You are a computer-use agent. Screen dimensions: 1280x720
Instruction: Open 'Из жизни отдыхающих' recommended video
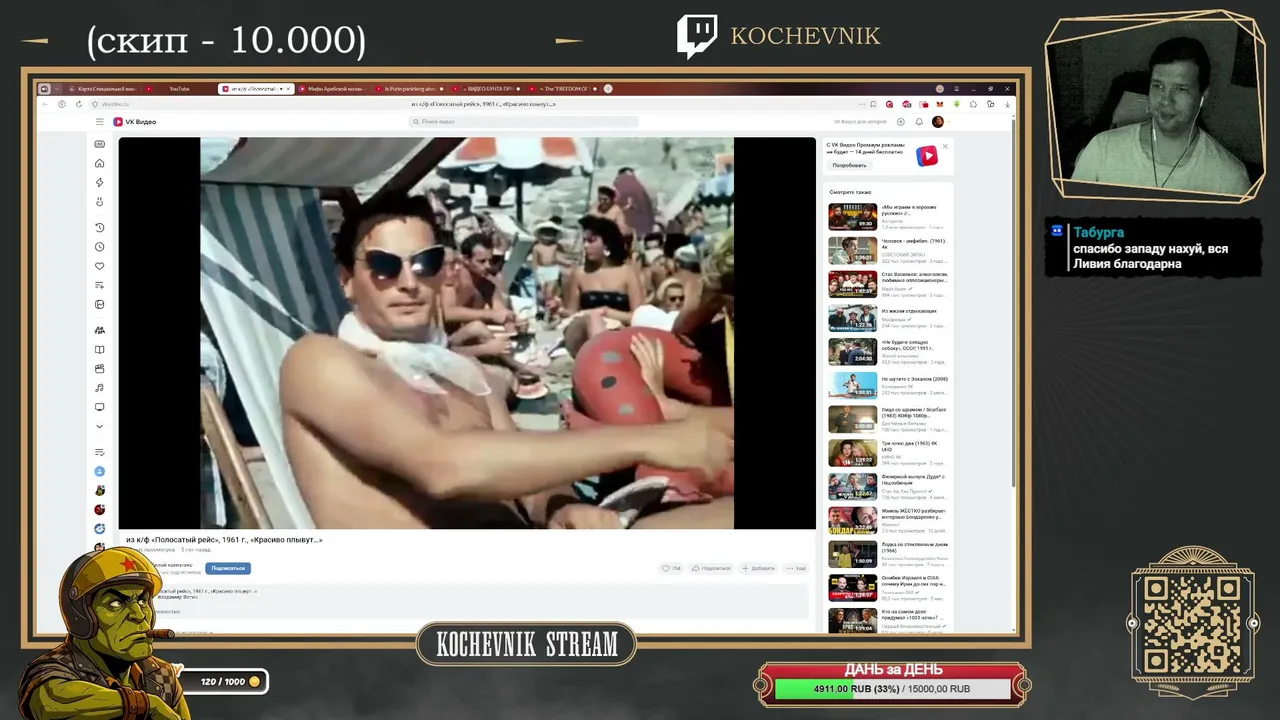click(888, 318)
